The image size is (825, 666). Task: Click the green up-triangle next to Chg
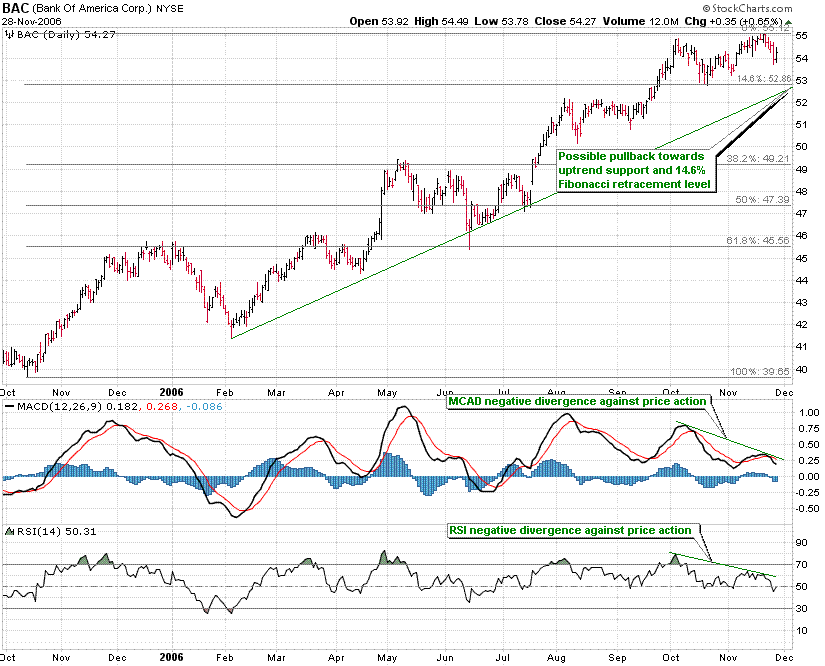(x=788, y=22)
